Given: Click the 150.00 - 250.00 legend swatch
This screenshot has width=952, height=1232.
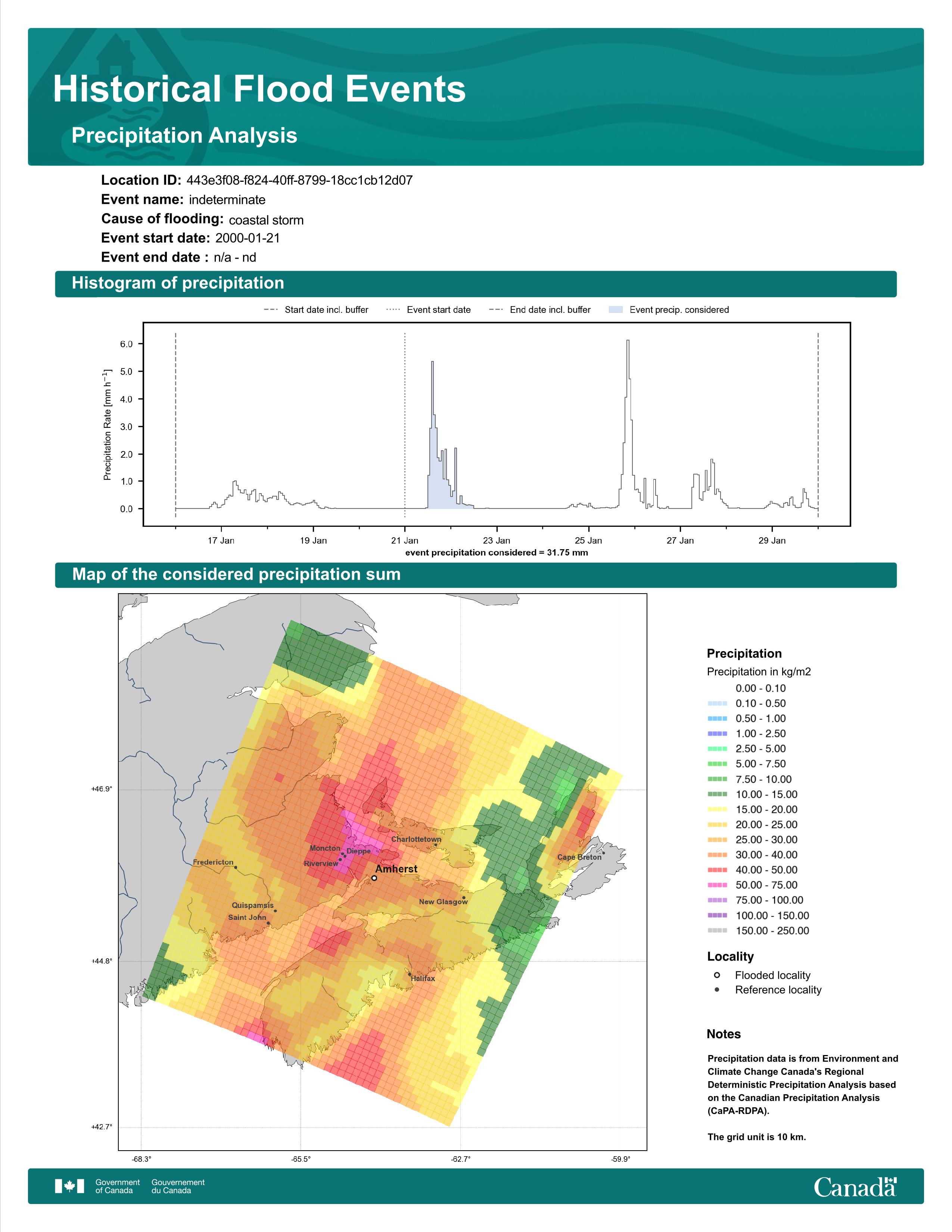Looking at the screenshot, I should [x=717, y=931].
